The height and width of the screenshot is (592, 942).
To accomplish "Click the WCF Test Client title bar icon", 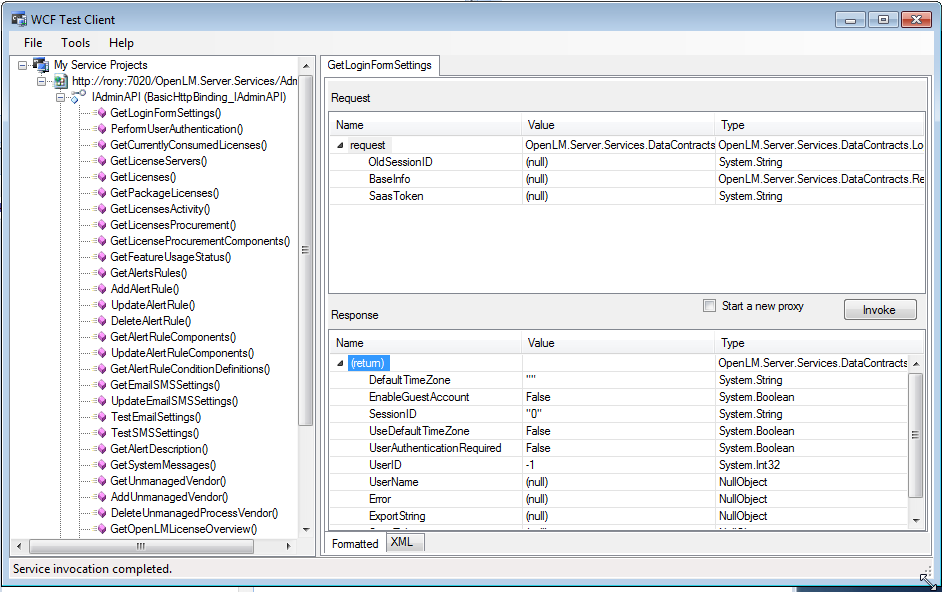I will pyautogui.click(x=19, y=19).
